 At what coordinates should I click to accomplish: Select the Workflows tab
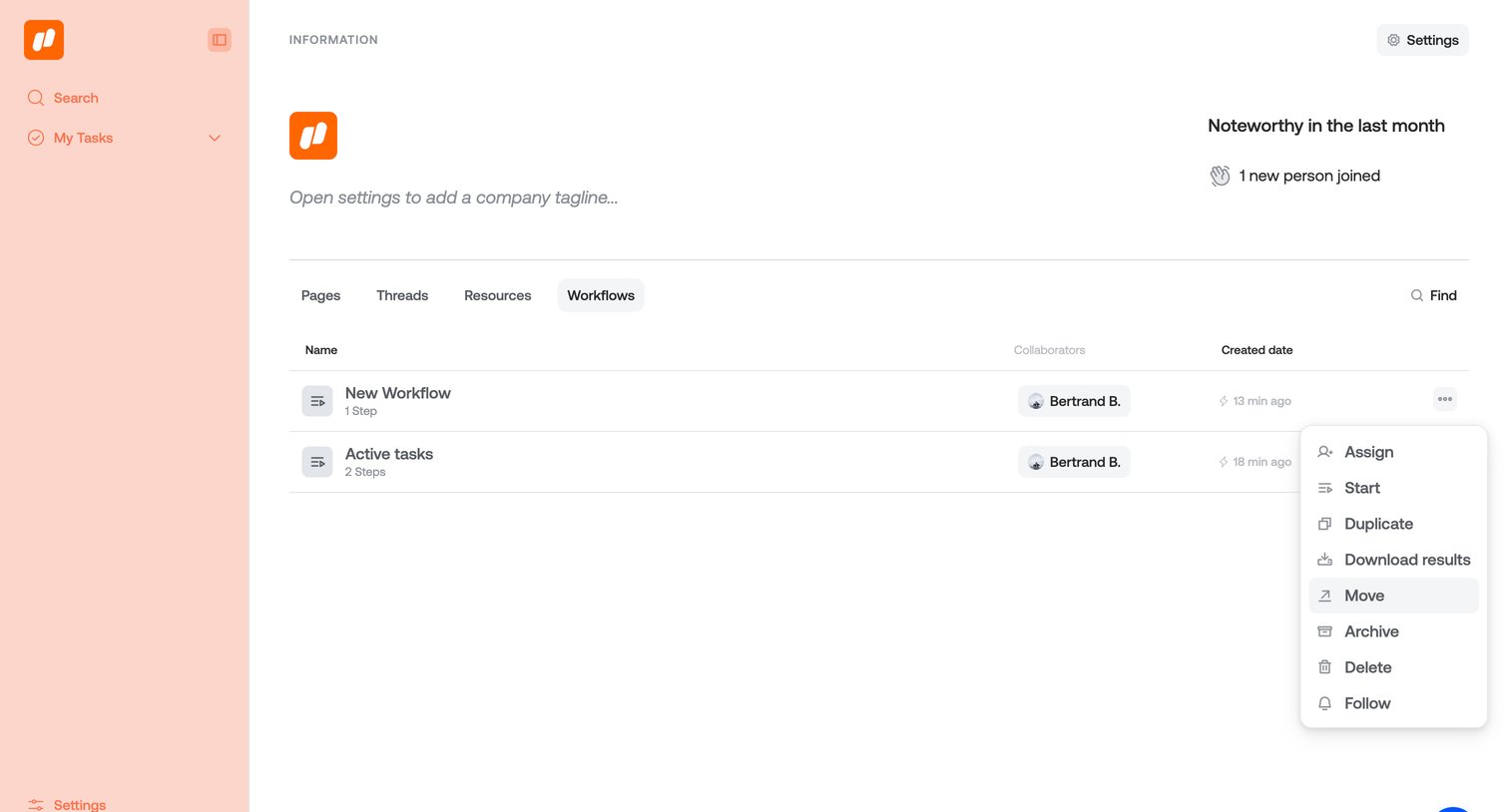click(x=601, y=295)
